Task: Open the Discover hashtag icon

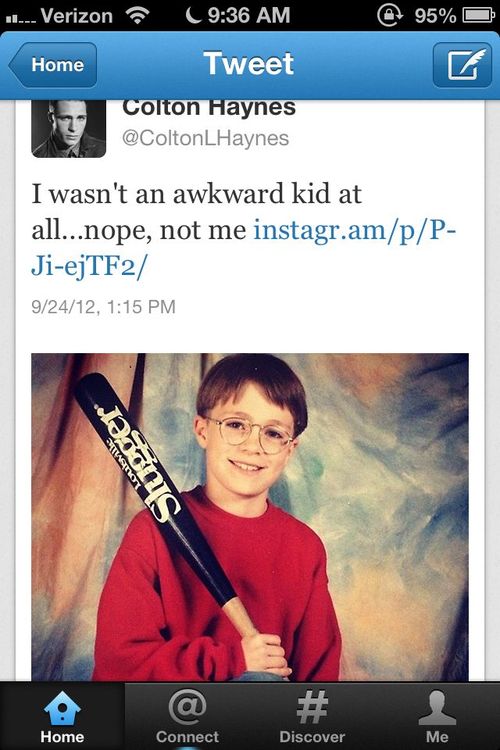Action: coord(312,706)
